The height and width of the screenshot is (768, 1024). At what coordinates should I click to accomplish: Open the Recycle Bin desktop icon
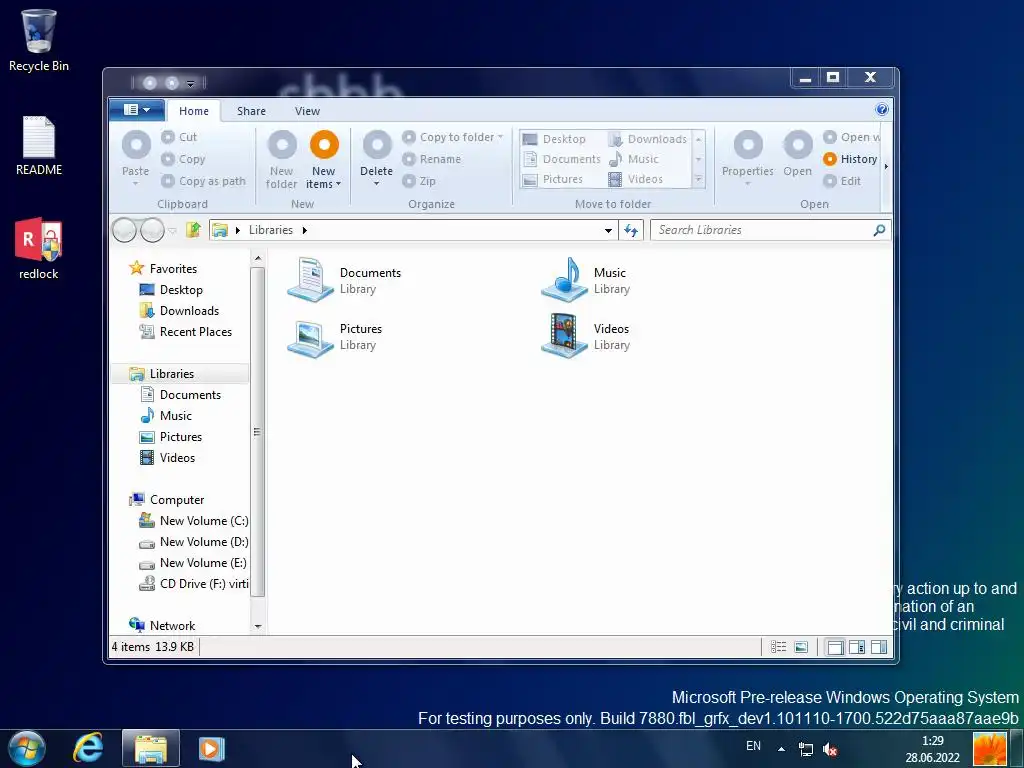[x=39, y=40]
